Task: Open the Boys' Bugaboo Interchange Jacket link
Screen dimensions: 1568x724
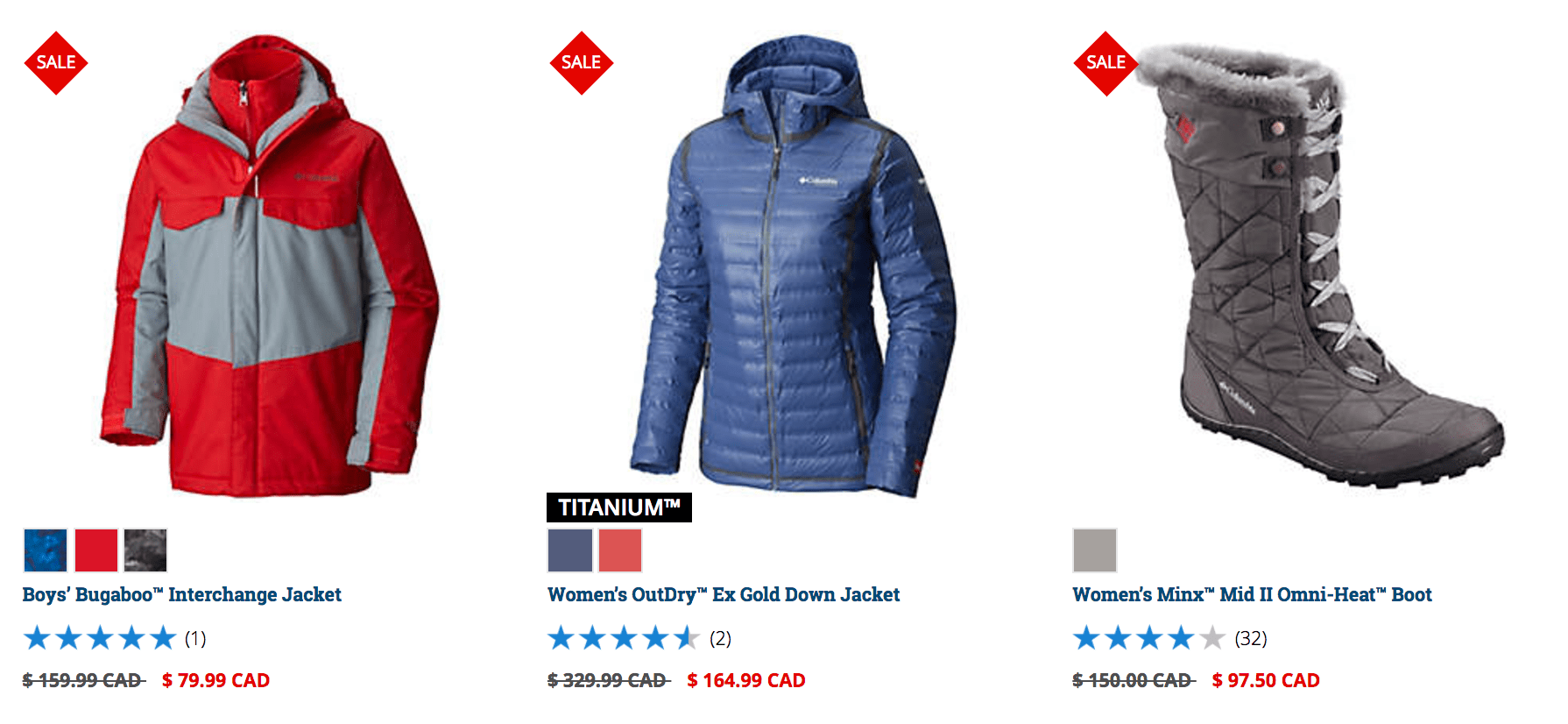Action: coord(182,595)
